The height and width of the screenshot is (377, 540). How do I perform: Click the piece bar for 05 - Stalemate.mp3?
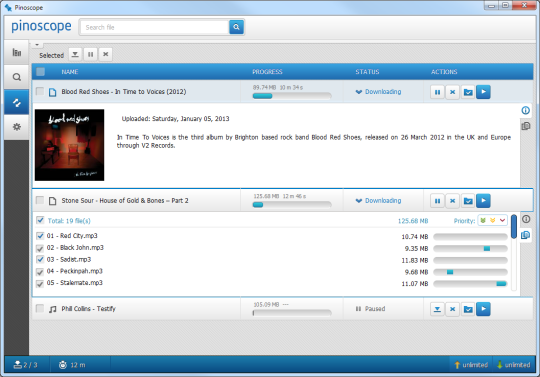(x=470, y=284)
